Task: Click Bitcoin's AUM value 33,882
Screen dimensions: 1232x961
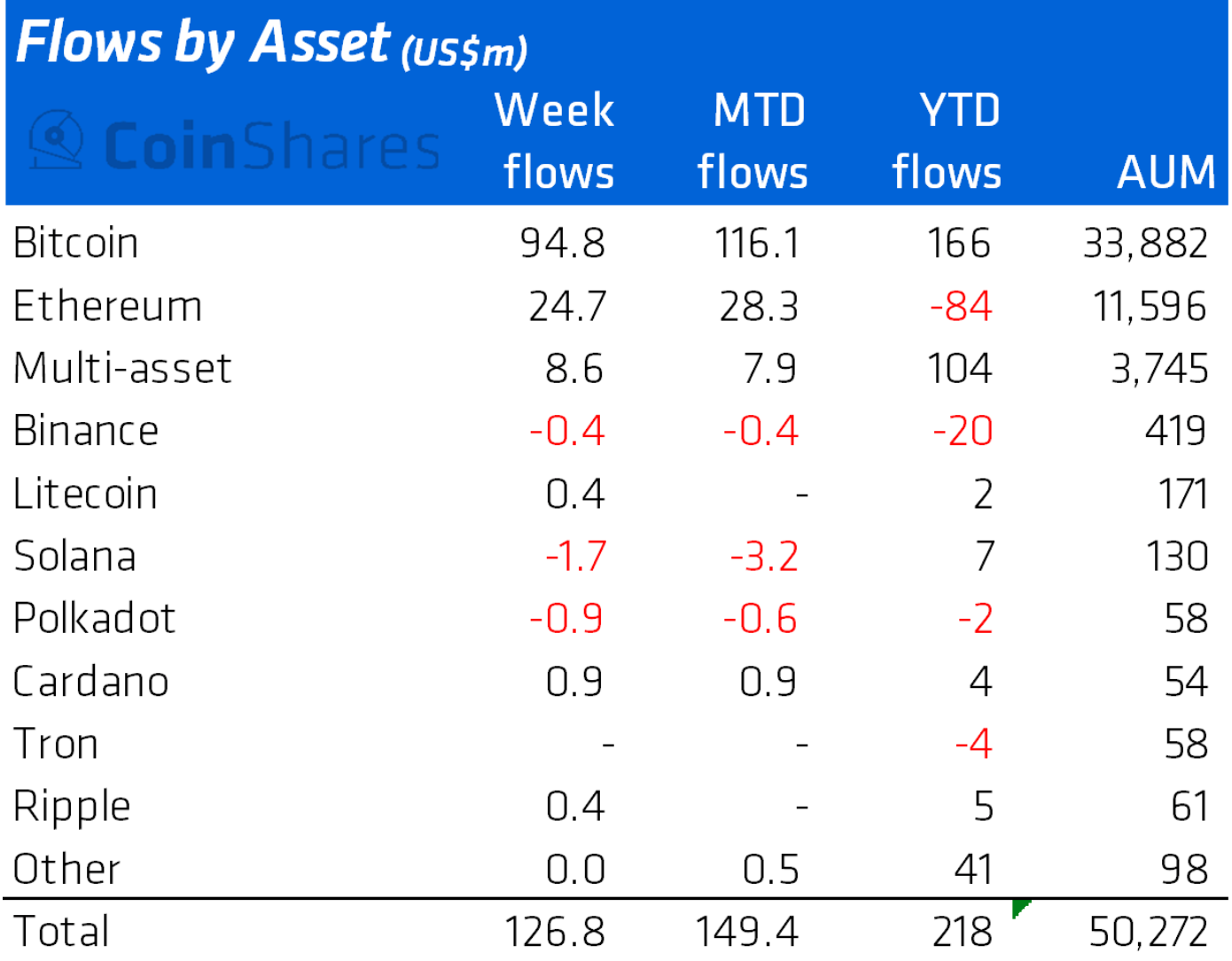Action: click(x=1145, y=243)
